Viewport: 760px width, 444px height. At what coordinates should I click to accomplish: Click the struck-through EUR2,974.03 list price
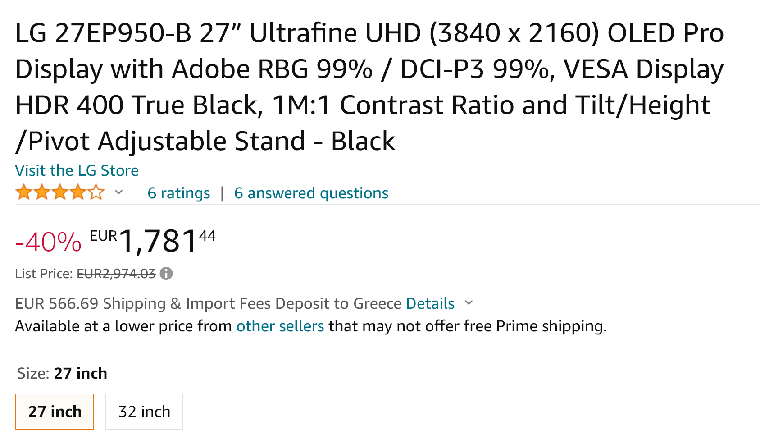coord(116,274)
